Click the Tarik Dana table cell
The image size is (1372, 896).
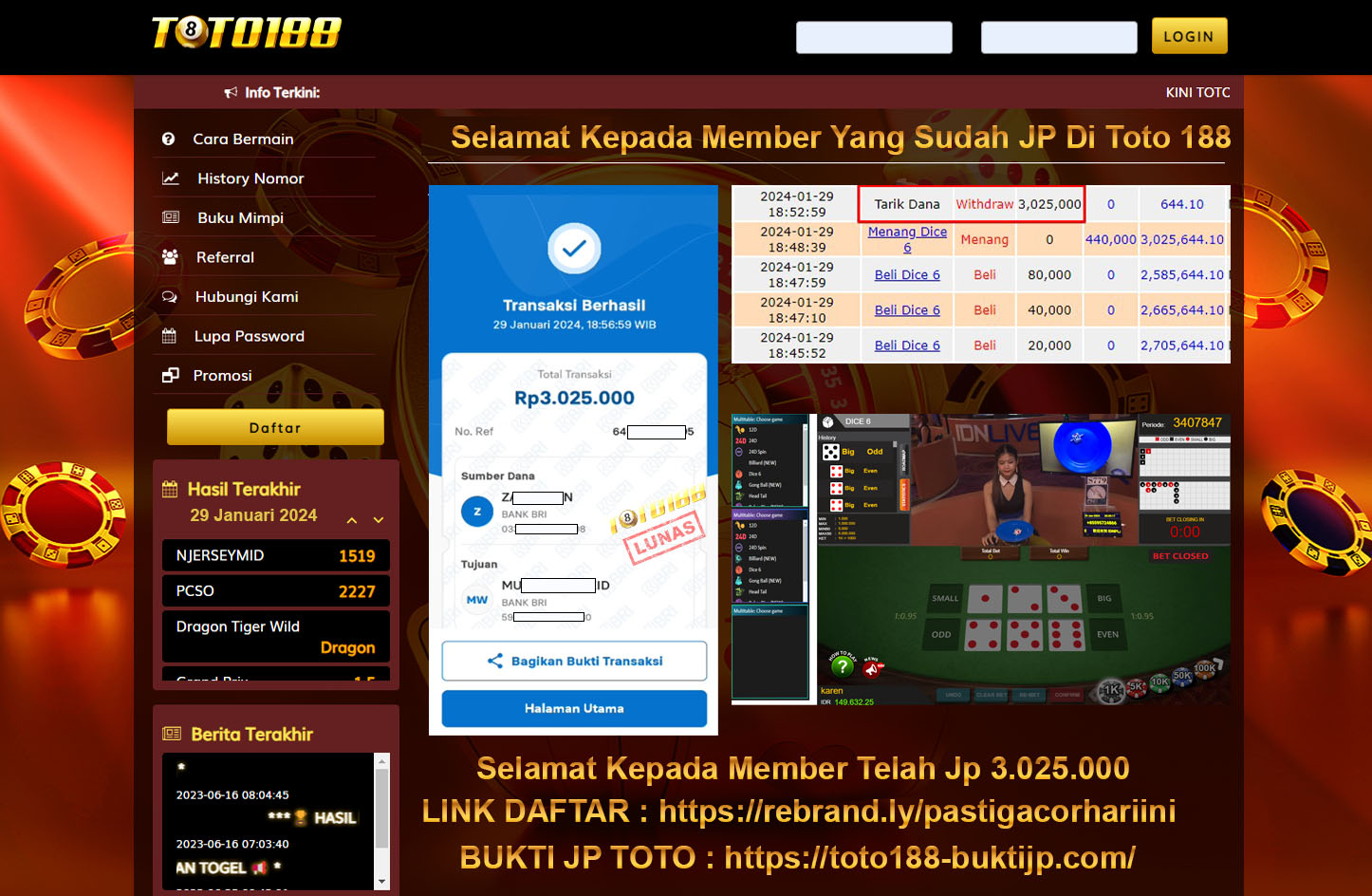click(x=907, y=204)
